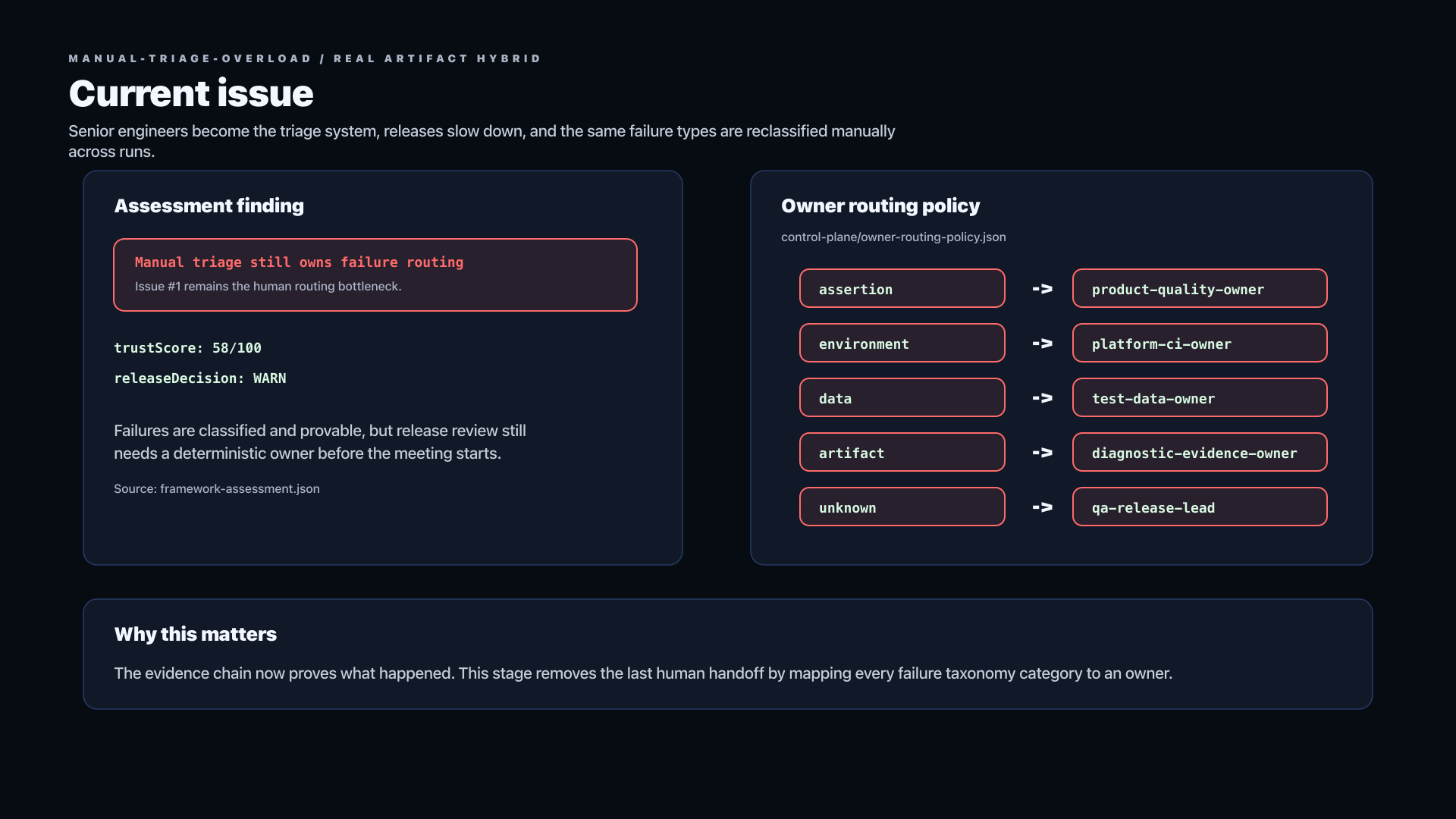This screenshot has width=1456, height=819.
Task: Select the 'releaseDecision: WARN' line
Action: pyautogui.click(x=200, y=378)
